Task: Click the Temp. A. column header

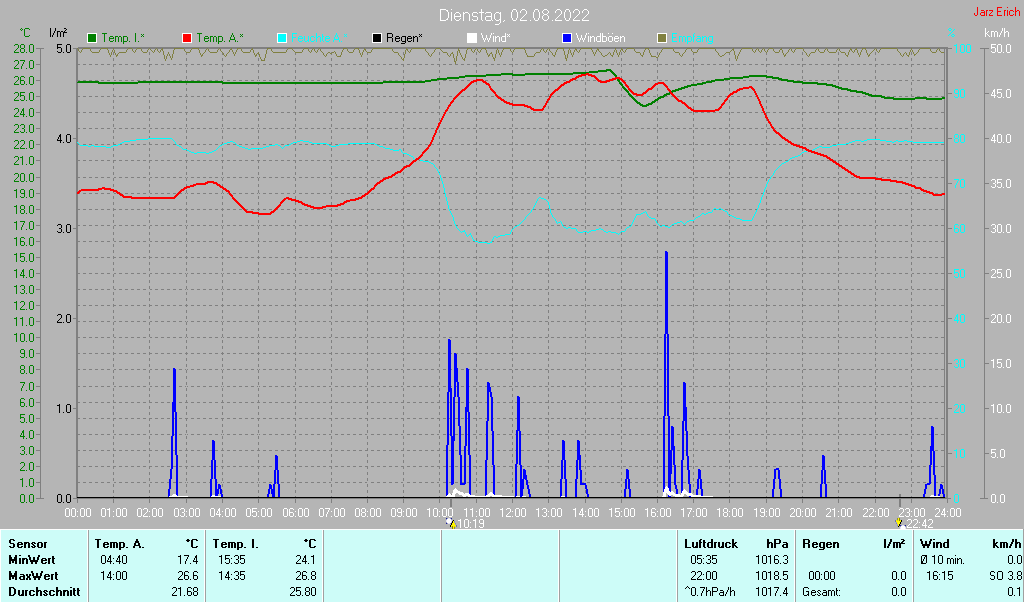Action: pyautogui.click(x=119, y=544)
